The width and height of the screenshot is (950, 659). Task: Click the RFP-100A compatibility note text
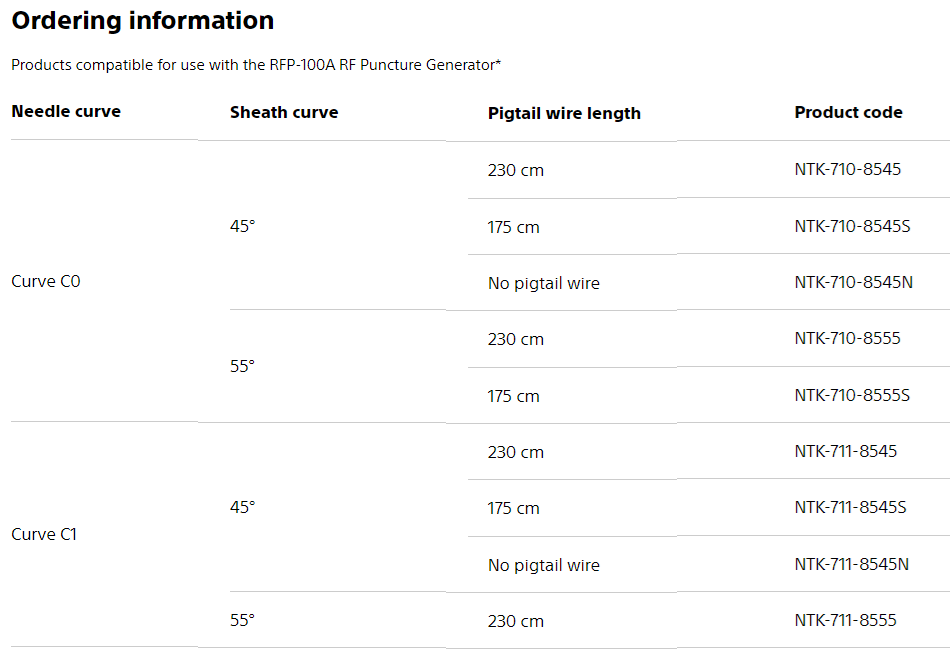256,65
